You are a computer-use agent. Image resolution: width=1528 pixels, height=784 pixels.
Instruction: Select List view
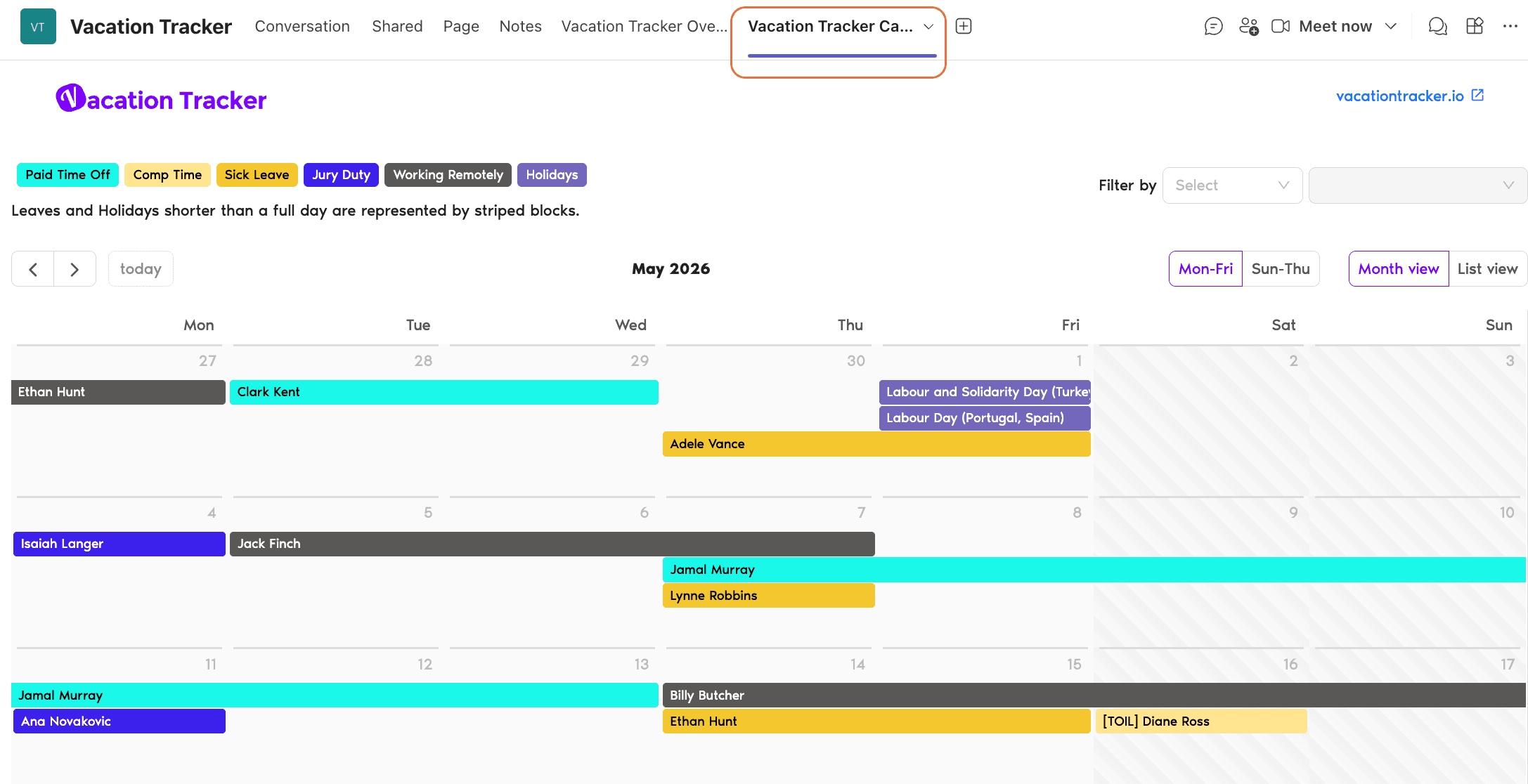pos(1487,269)
